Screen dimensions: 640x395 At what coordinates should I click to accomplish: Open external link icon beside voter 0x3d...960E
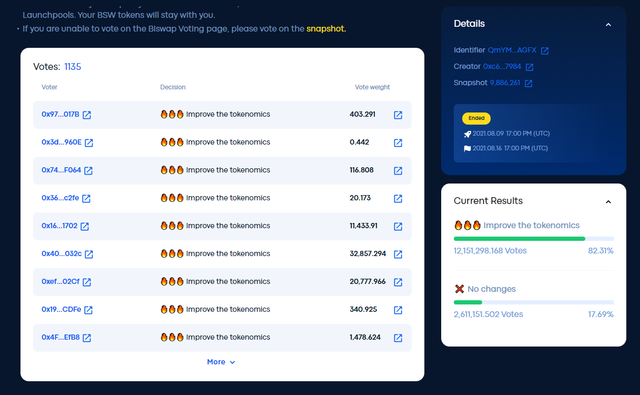point(89,143)
